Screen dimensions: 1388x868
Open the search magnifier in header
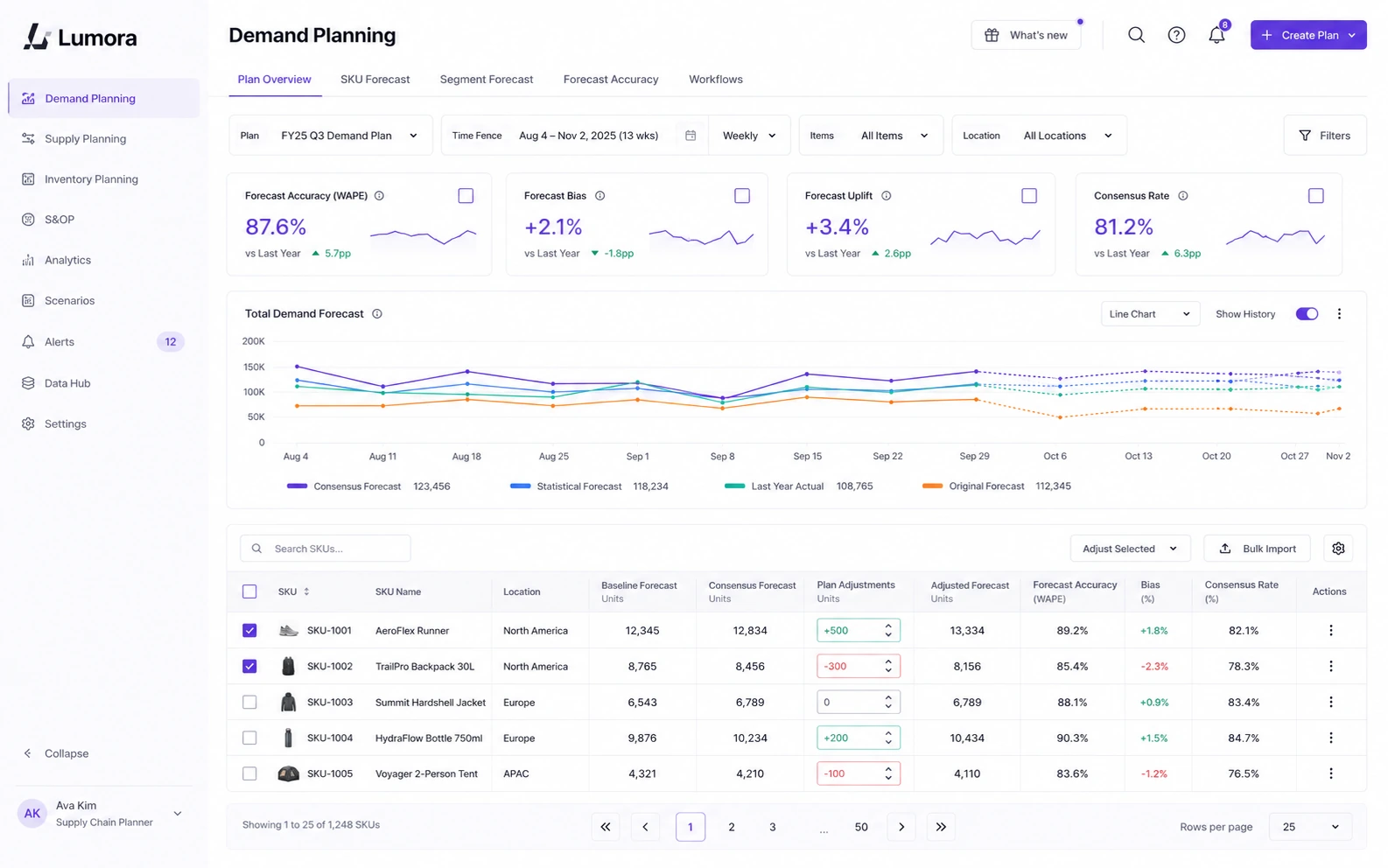coord(1136,35)
